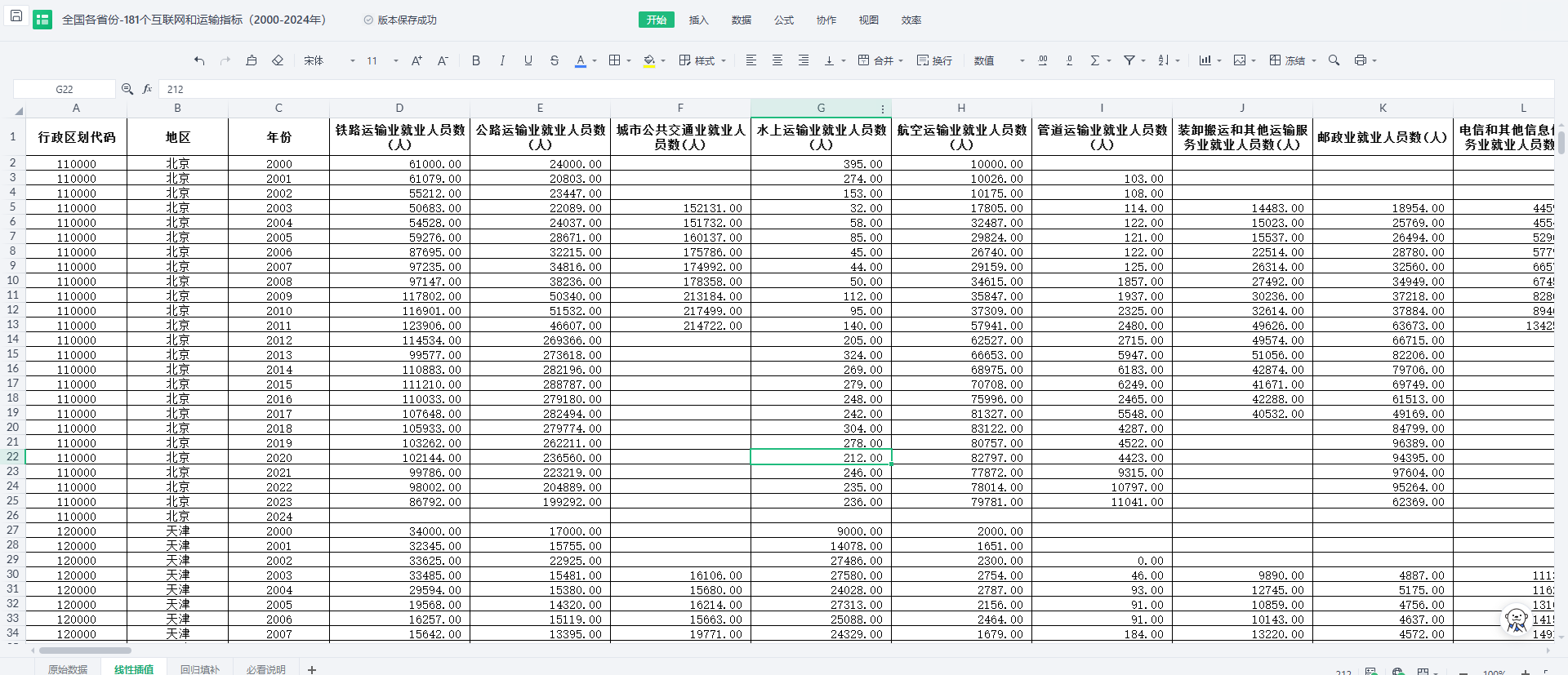The height and width of the screenshot is (675, 1568).
Task: Set vertical alignment to bottom
Action: 830,60
